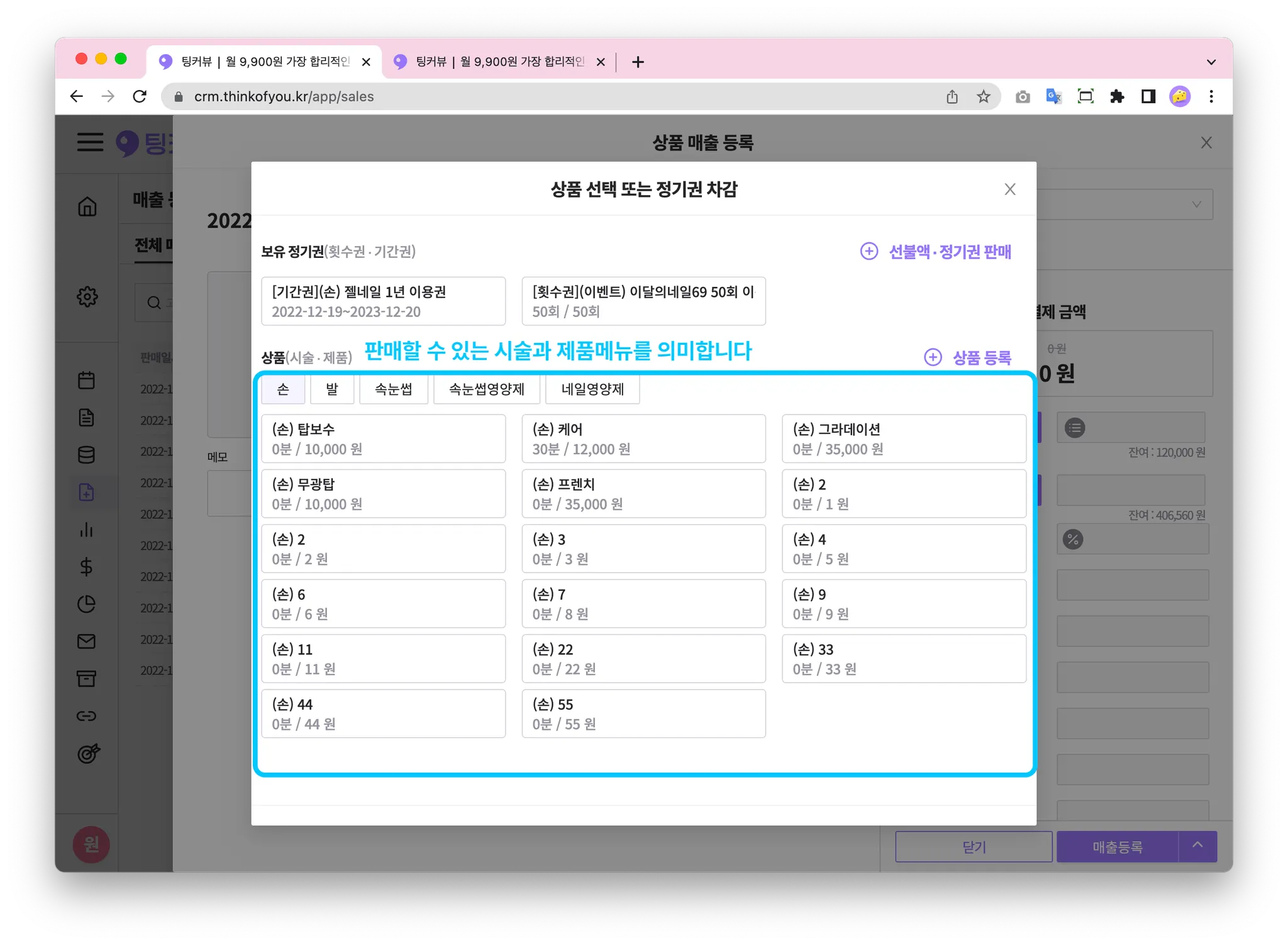This screenshot has height=945, width=1288.
Task: Open settings gear in left sidebar
Action: point(87,296)
